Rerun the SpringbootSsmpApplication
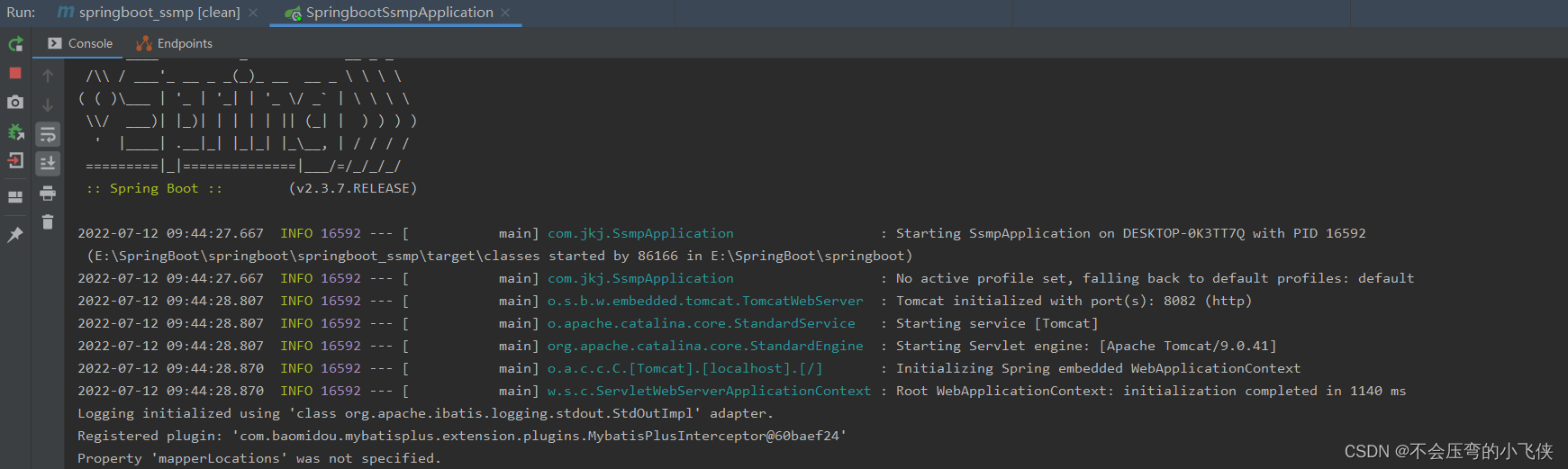This screenshot has width=1568, height=469. [15, 44]
